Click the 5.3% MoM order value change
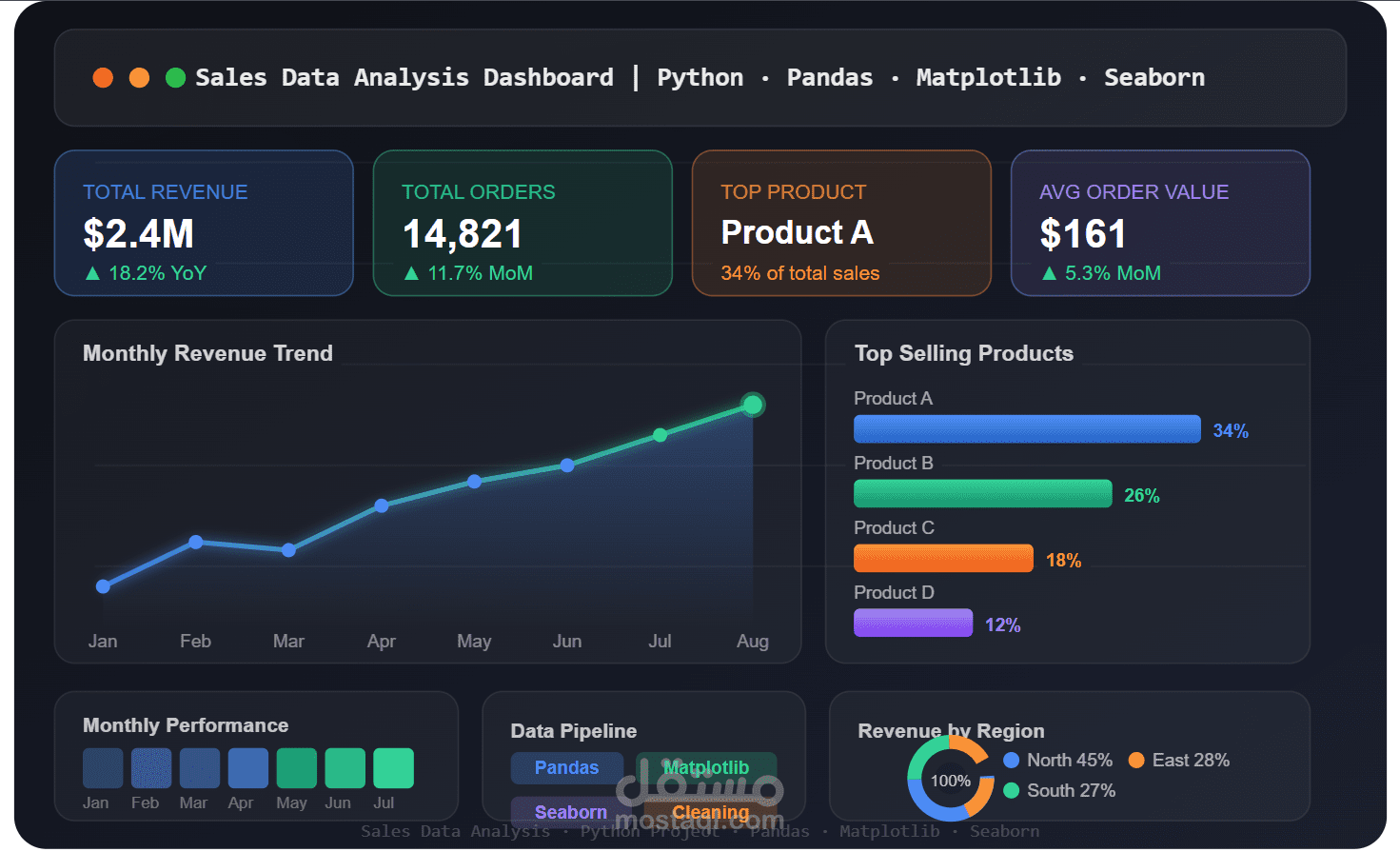The height and width of the screenshot is (852, 1400). click(1101, 273)
